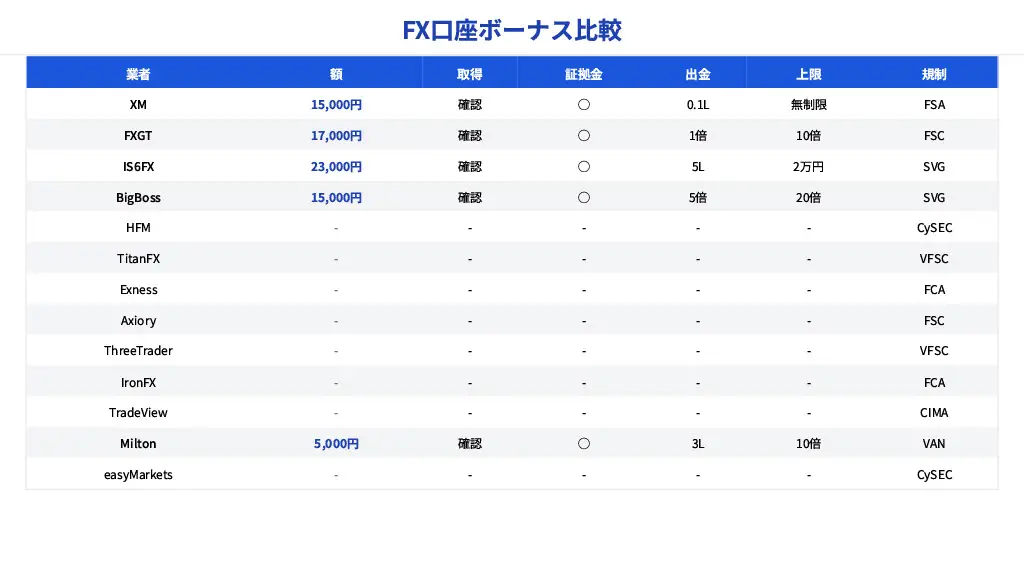Screen dimensions: 1024x576
Task: Click the FX口座ボーナス比較 page title
Action: click(x=512, y=30)
